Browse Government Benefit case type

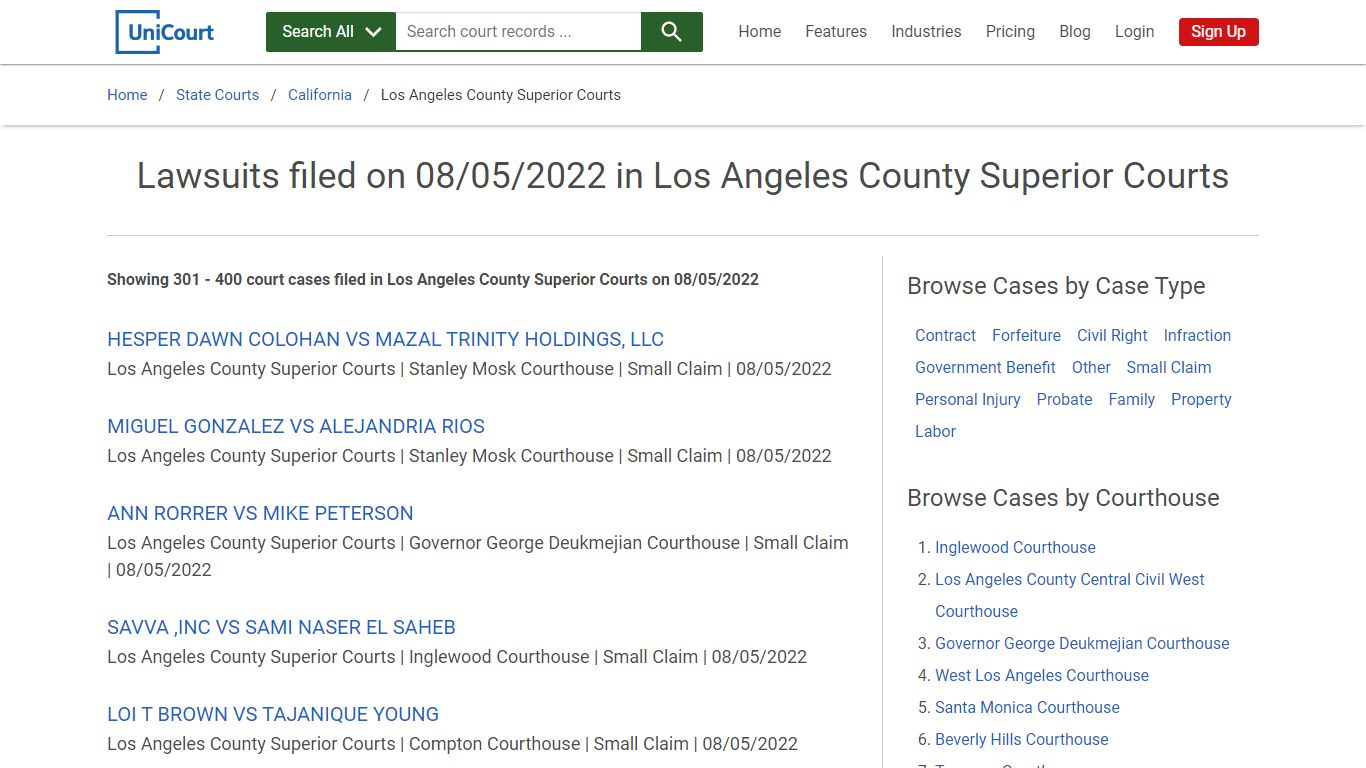[985, 368]
